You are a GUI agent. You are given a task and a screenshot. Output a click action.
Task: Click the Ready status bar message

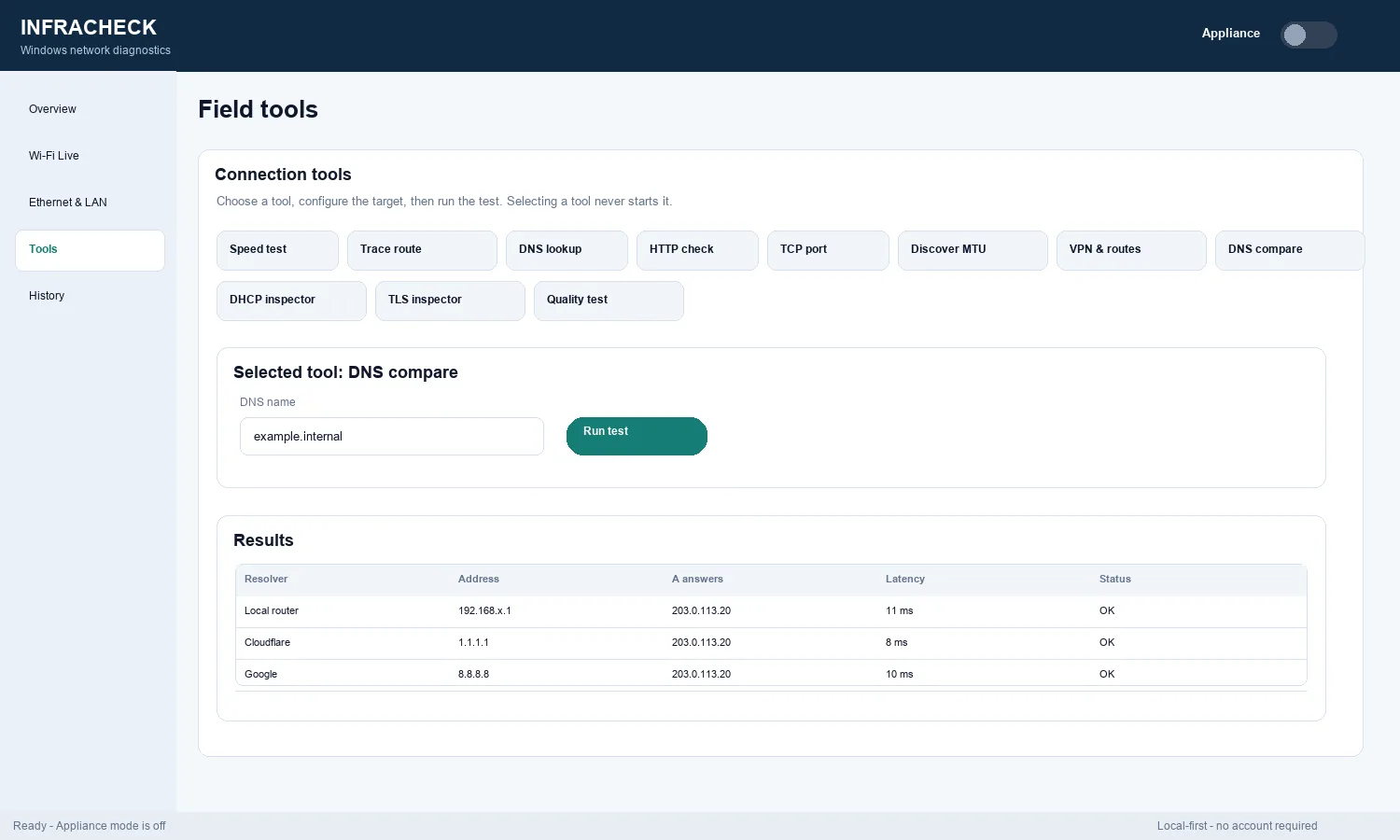coord(90,826)
